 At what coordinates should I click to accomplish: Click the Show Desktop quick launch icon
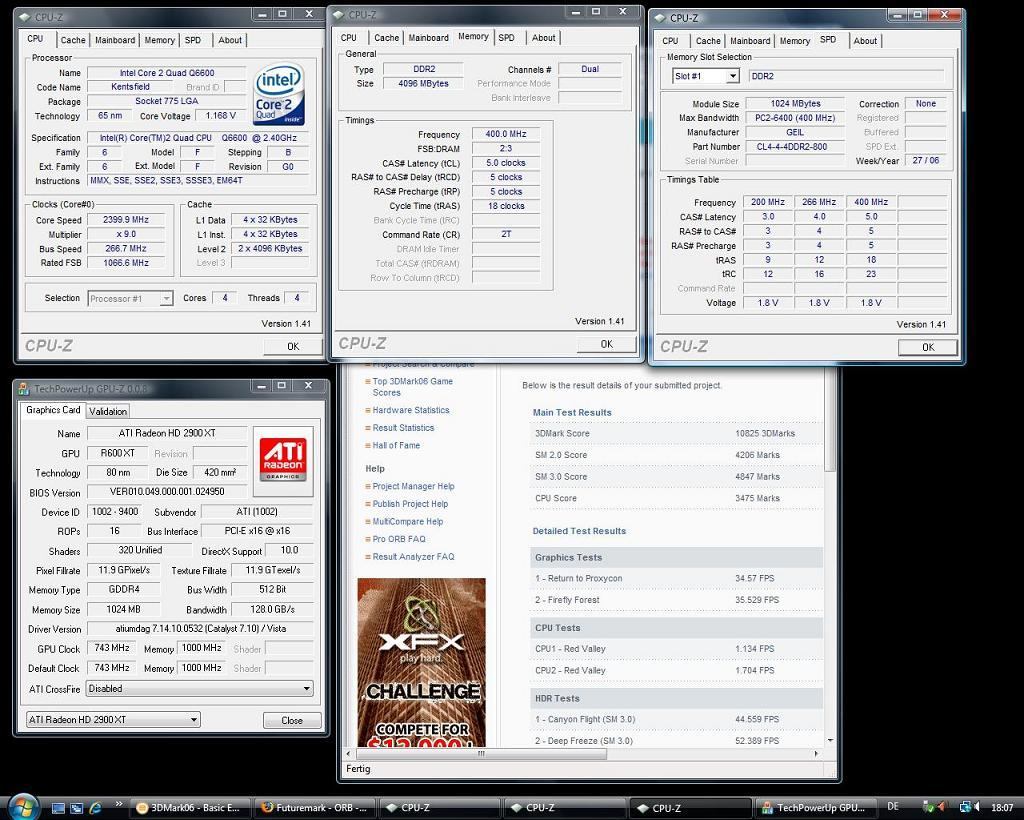click(x=58, y=808)
